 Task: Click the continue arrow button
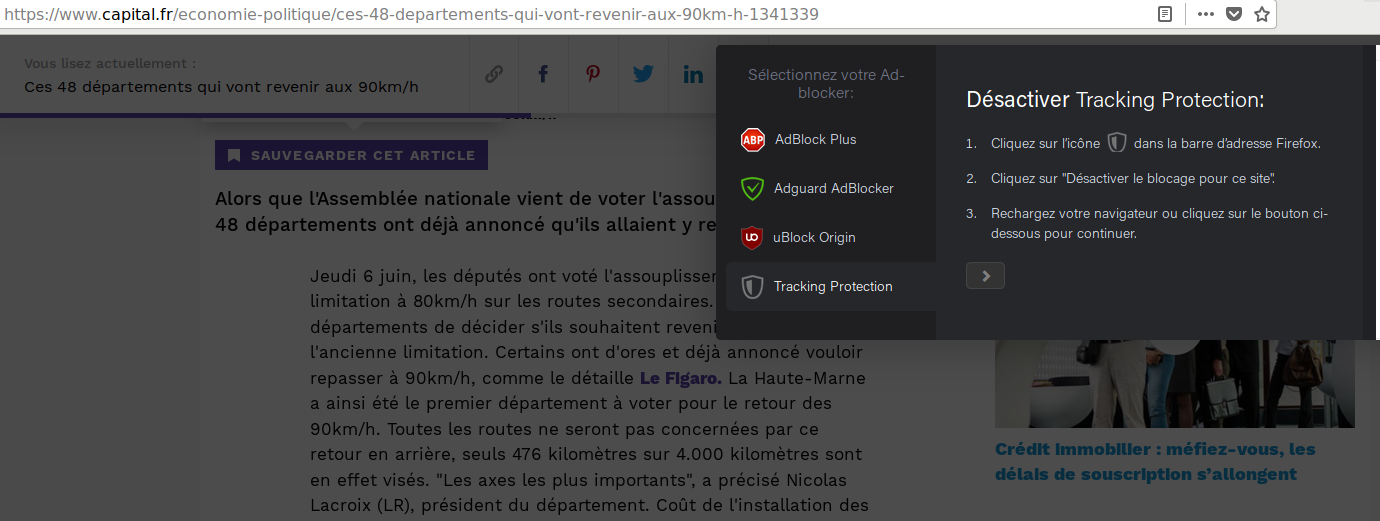point(985,276)
